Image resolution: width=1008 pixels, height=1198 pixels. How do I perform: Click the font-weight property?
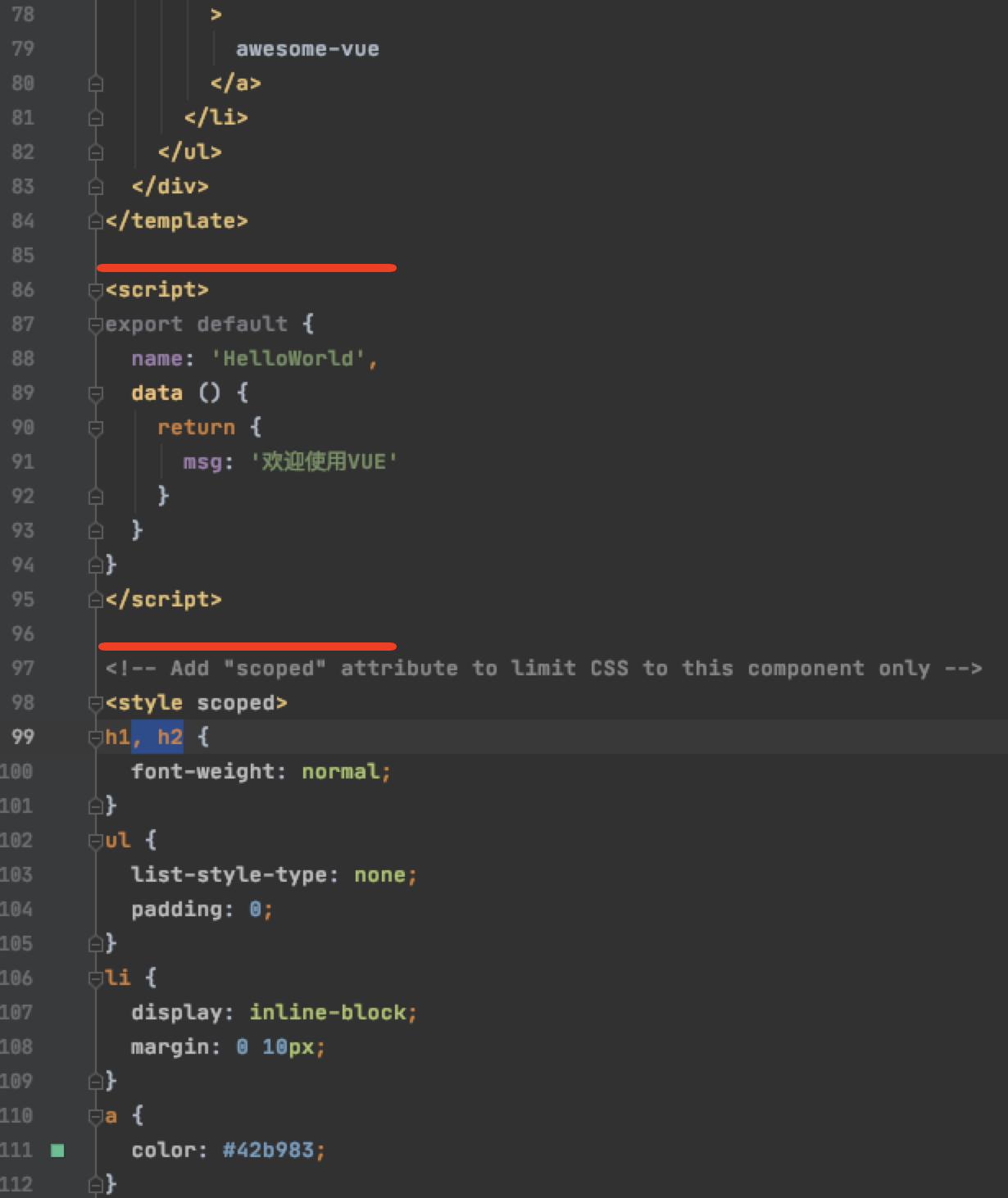202,772
